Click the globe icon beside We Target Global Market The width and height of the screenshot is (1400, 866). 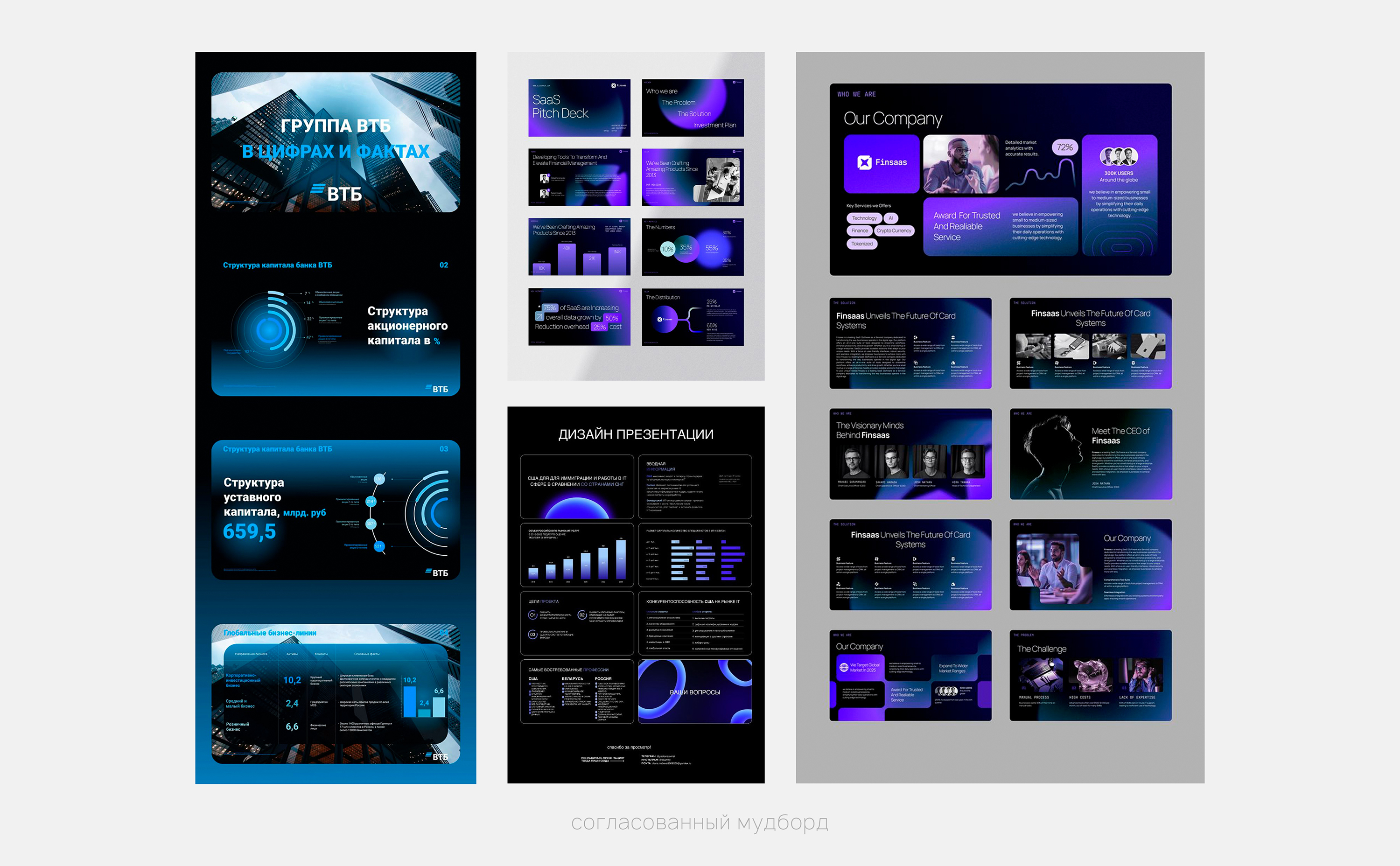pyautogui.click(x=843, y=667)
